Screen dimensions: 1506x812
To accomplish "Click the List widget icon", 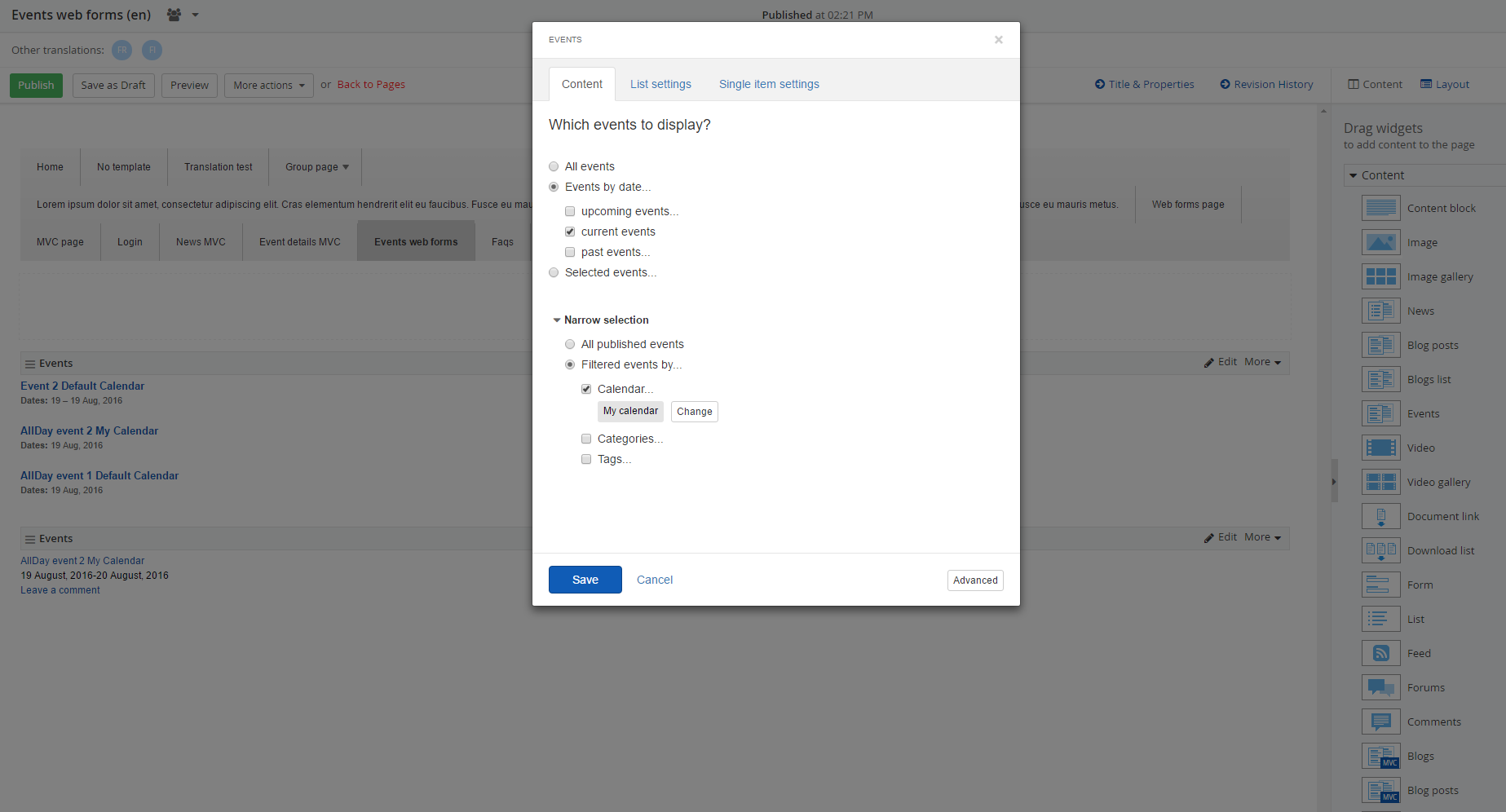I will click(1380, 619).
